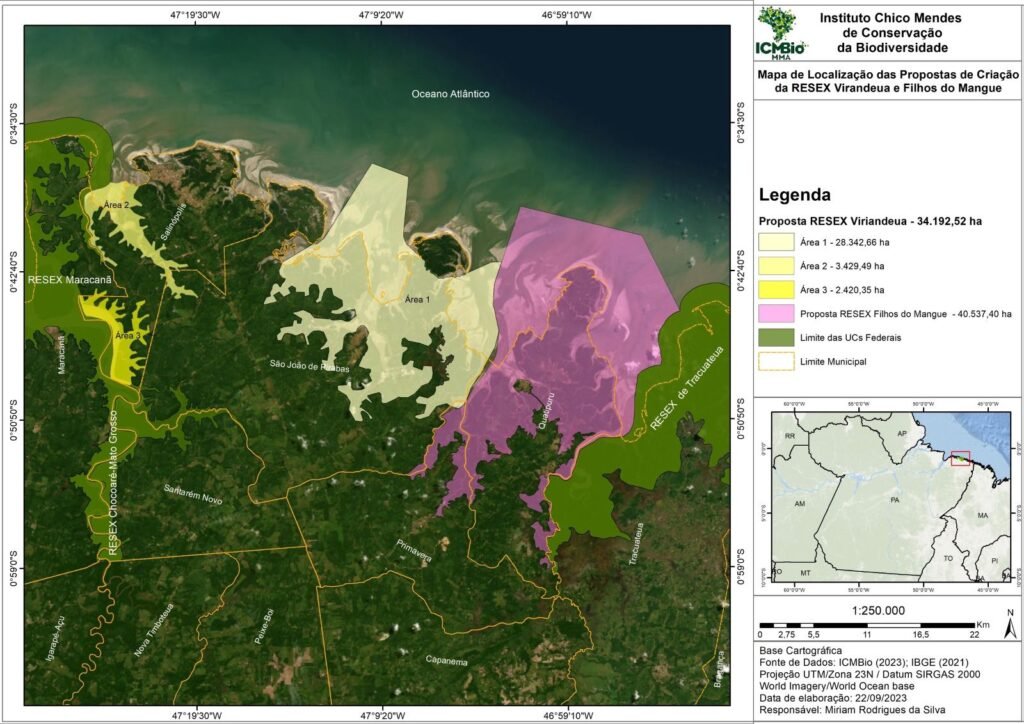The height and width of the screenshot is (724, 1024).
Task: Click the 'Capanema' map label
Action: tap(447, 661)
